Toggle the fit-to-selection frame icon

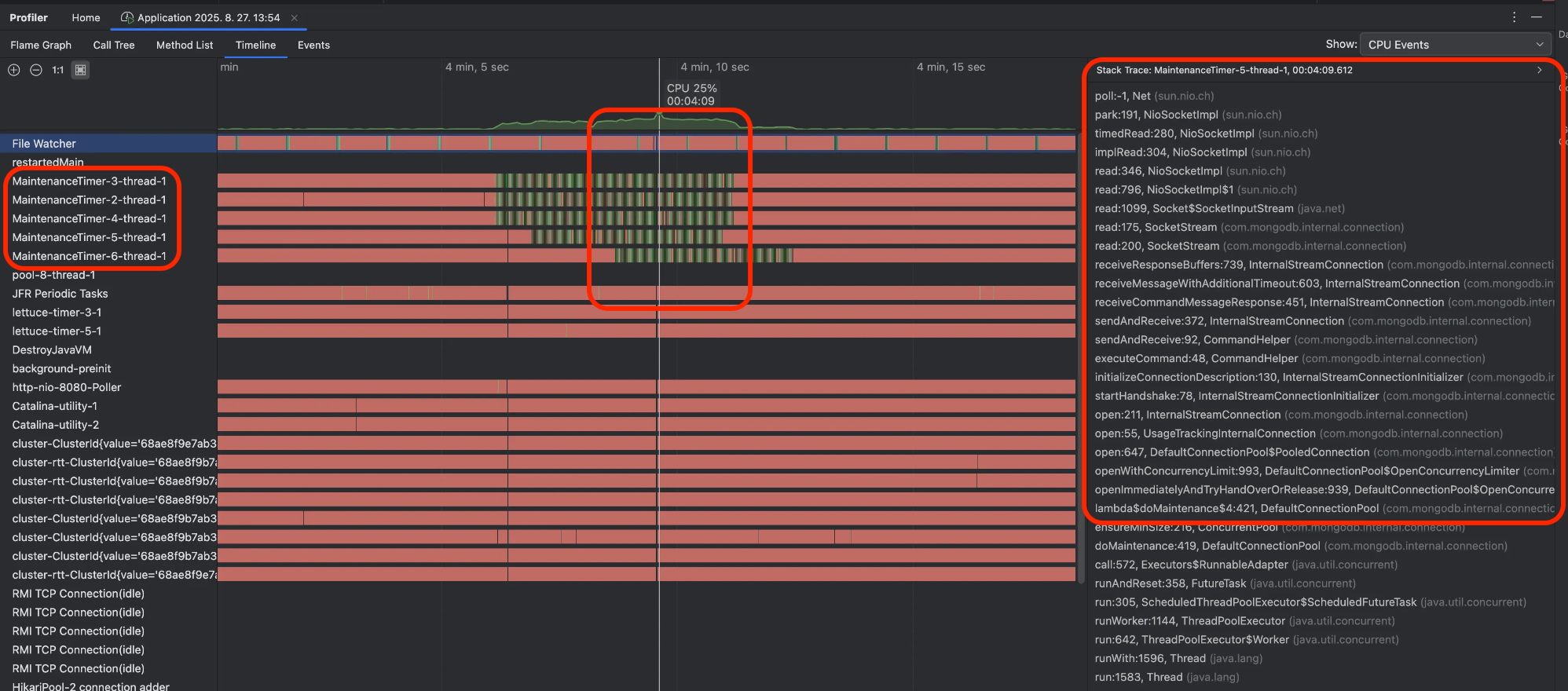(x=80, y=70)
